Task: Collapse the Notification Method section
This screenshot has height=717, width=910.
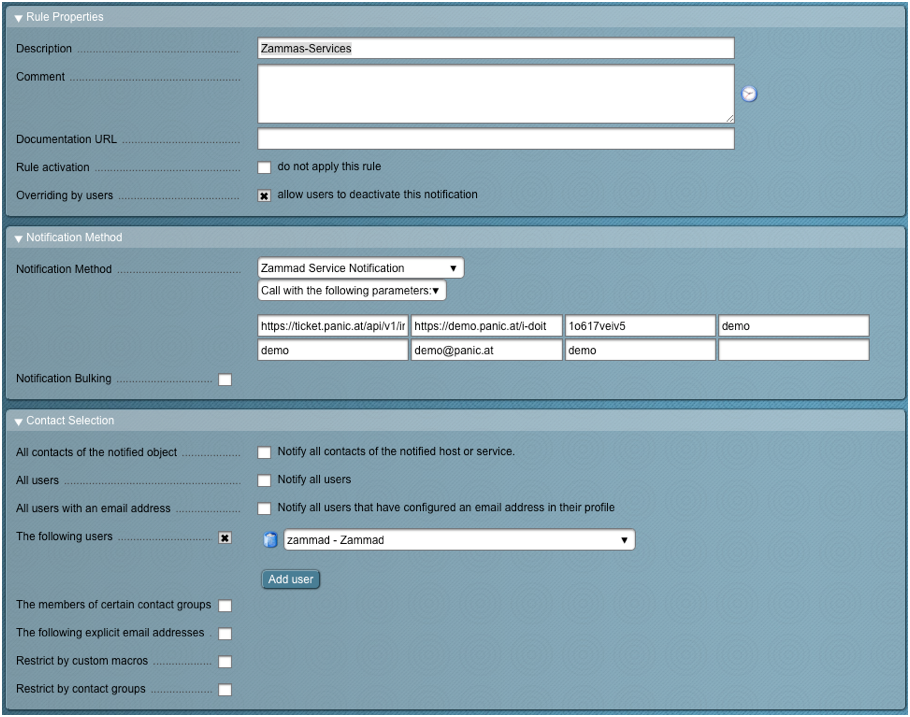Action: pyautogui.click(x=19, y=238)
